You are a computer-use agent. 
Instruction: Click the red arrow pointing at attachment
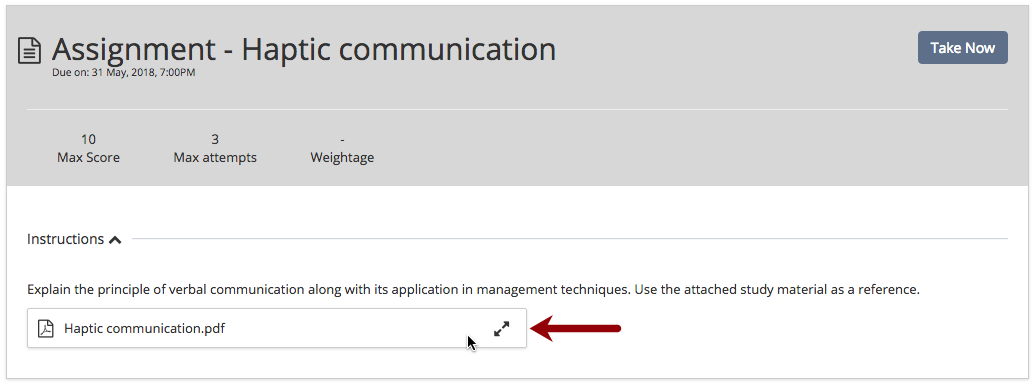click(x=576, y=328)
